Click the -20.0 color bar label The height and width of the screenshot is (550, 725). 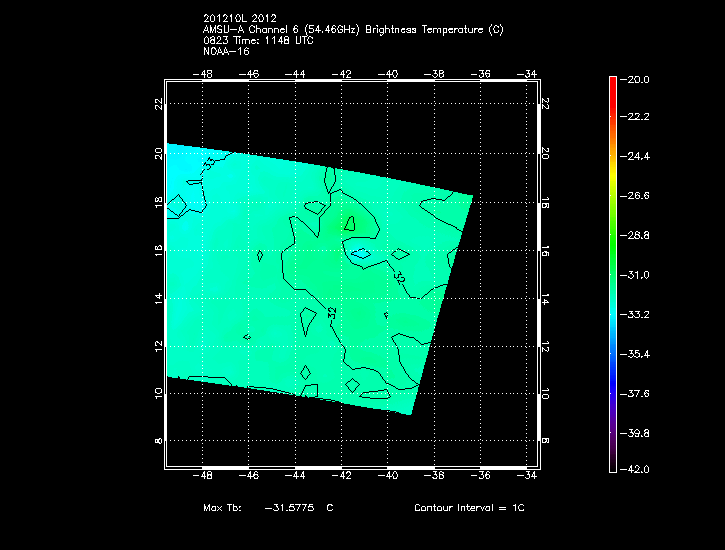636,79
